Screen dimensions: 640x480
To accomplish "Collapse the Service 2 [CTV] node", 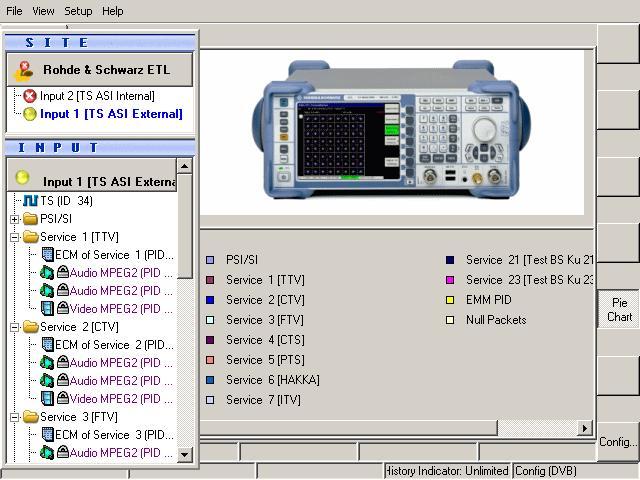I will pos(15,327).
